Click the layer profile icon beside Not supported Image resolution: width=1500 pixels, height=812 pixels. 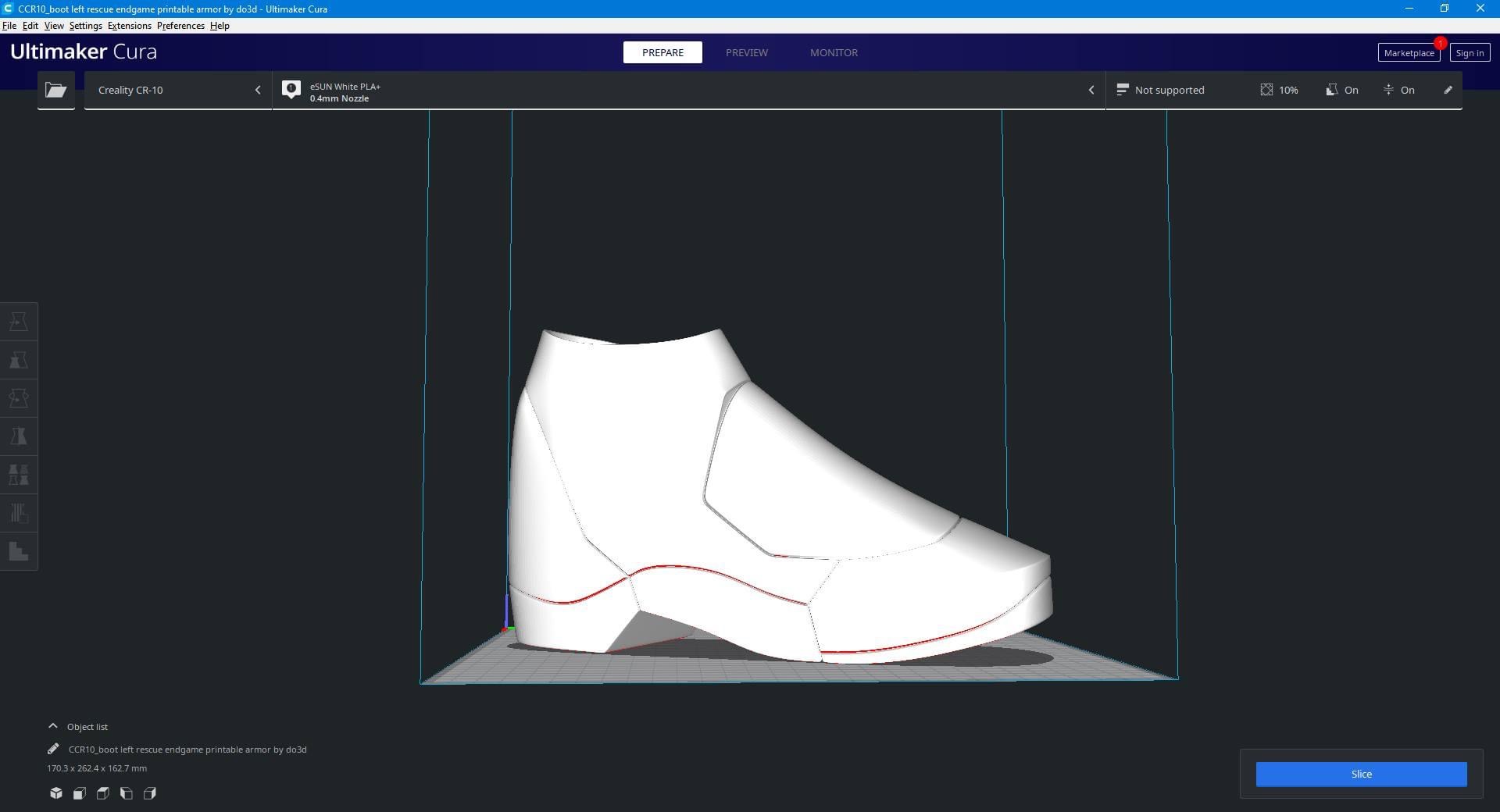click(1123, 90)
